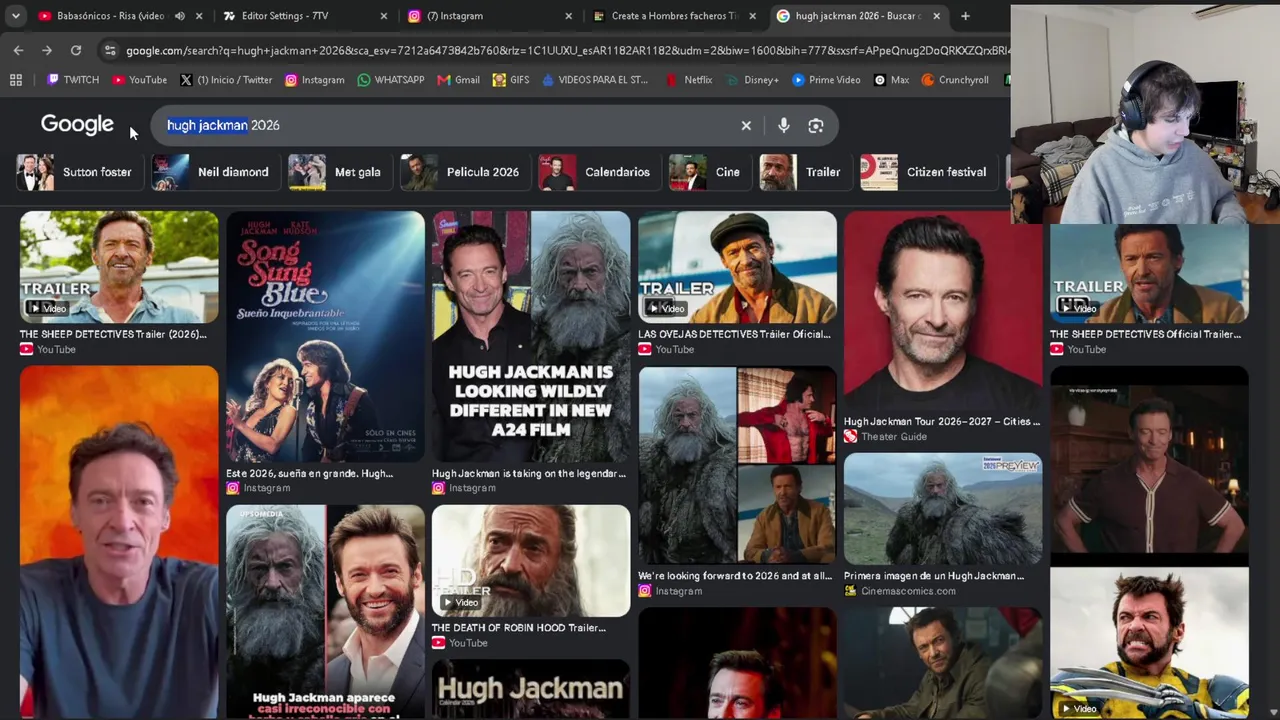Screen dimensions: 1280x720
Task: Clear the search query with the X
Action: click(746, 126)
